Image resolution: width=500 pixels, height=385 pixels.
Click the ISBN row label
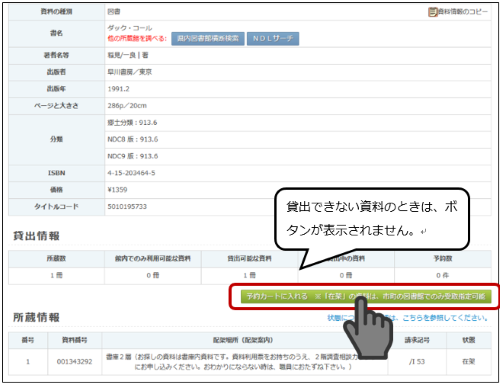(x=56, y=173)
